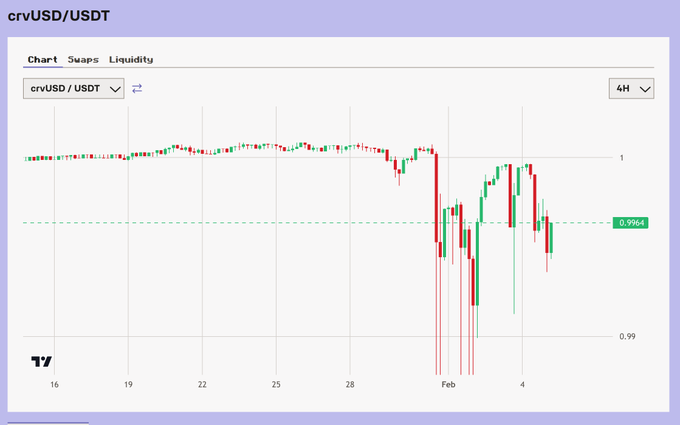Open the Liquidity tab
Image resolution: width=680 pixels, height=425 pixels.
click(x=131, y=59)
